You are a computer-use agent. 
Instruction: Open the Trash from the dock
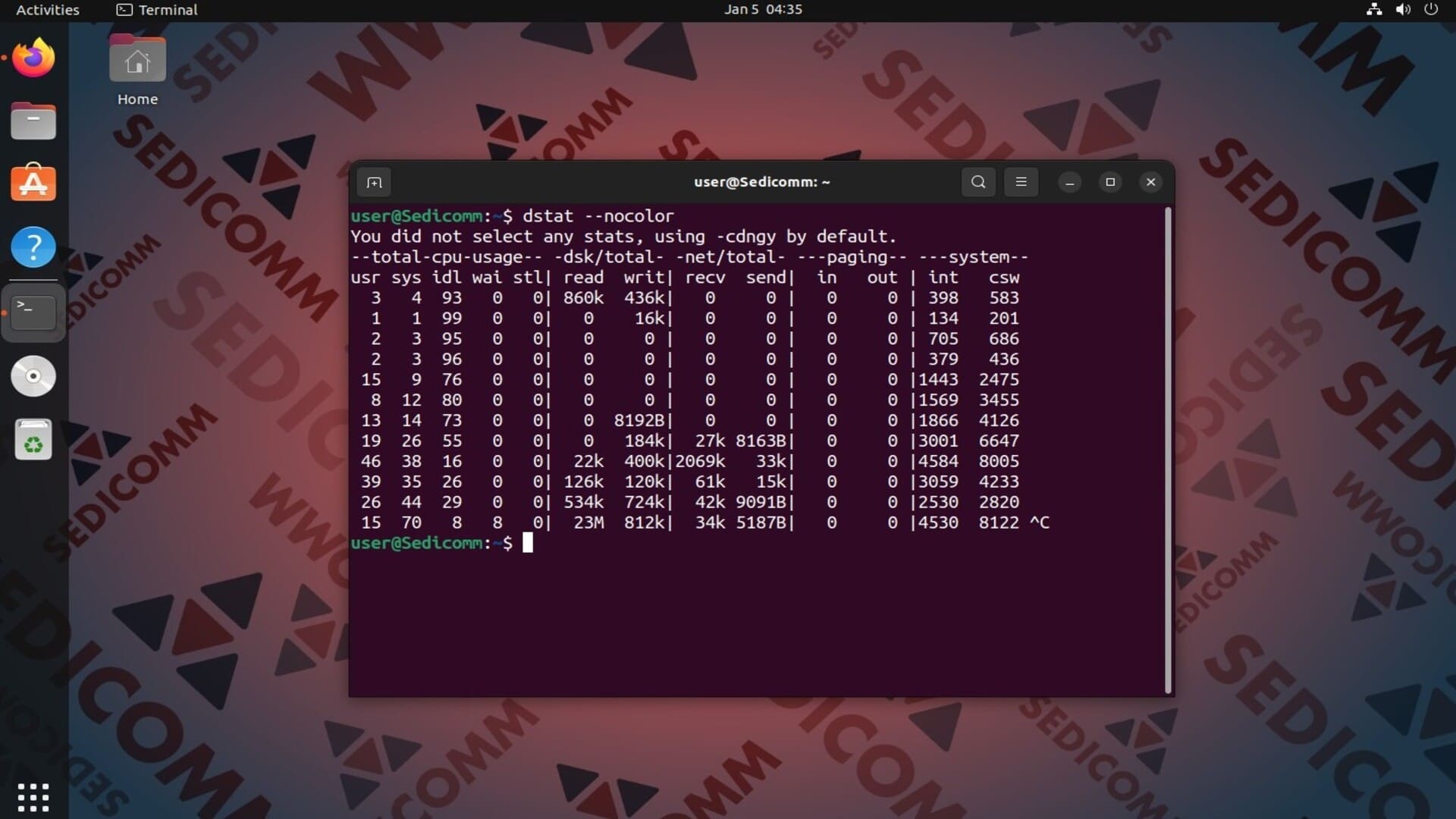pyautogui.click(x=33, y=440)
